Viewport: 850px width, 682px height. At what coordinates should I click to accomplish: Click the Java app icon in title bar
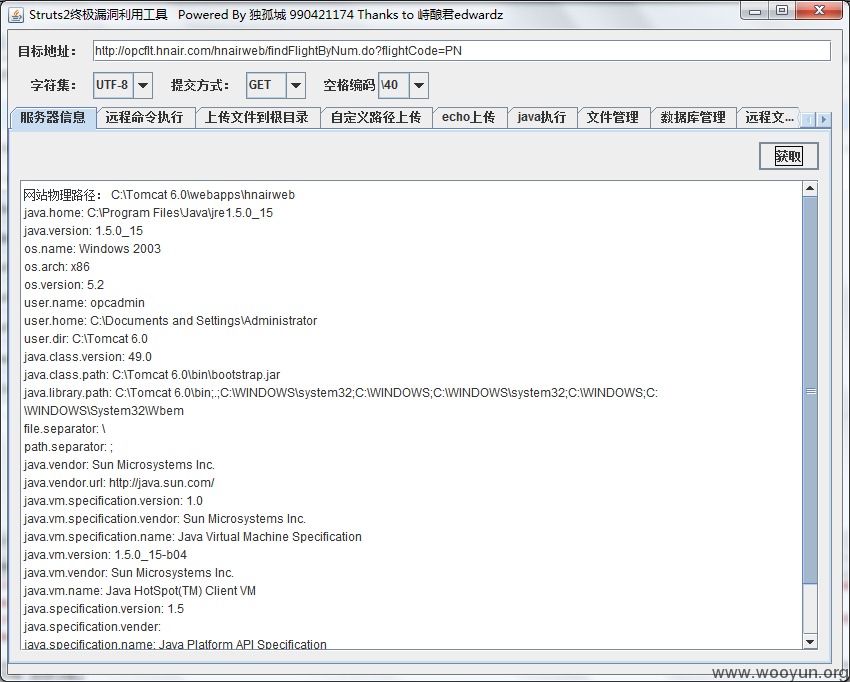pyautogui.click(x=16, y=15)
